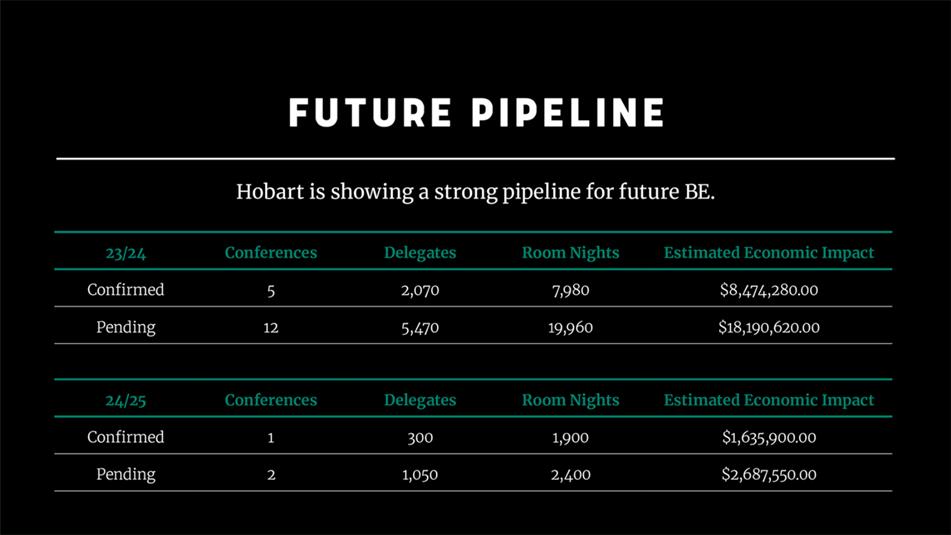The height and width of the screenshot is (535, 951).
Task: Select the Conferences header in the 23/24 table
Action: [271, 252]
